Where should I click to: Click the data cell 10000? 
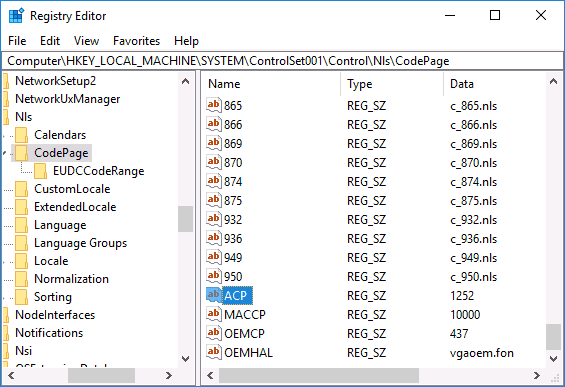(465, 315)
